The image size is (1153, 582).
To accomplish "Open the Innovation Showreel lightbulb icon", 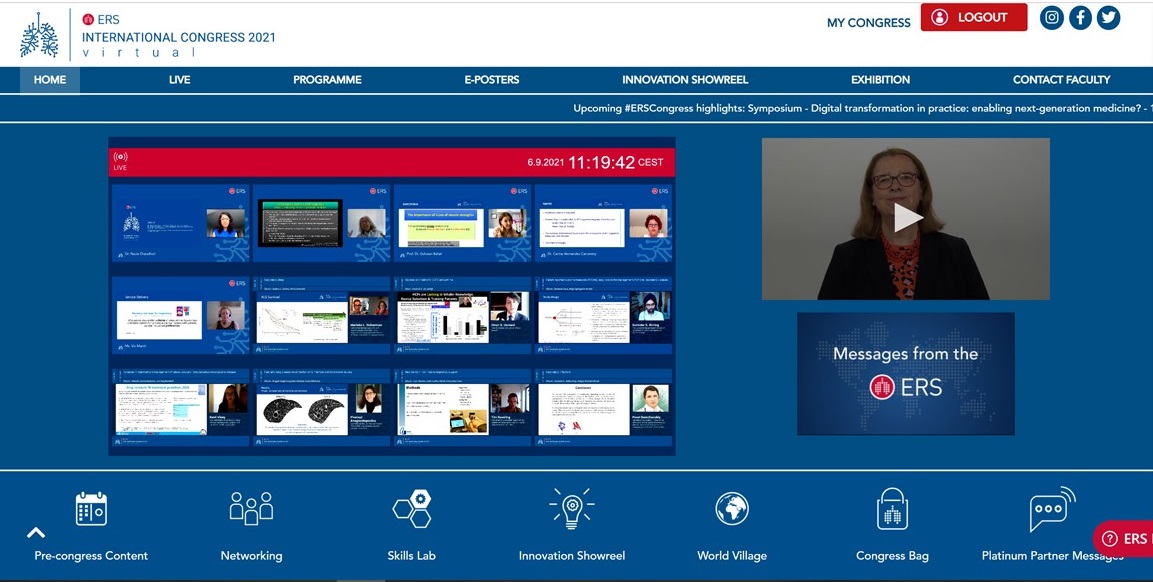I will click(571, 508).
